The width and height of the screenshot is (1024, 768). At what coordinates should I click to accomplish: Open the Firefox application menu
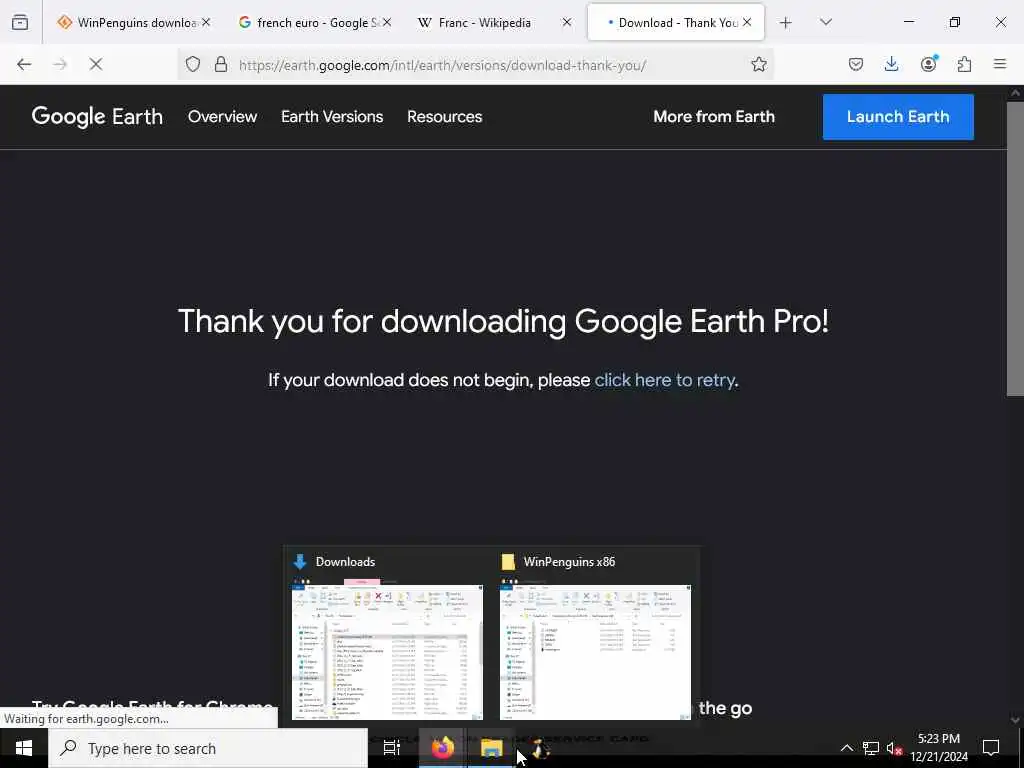1000,64
